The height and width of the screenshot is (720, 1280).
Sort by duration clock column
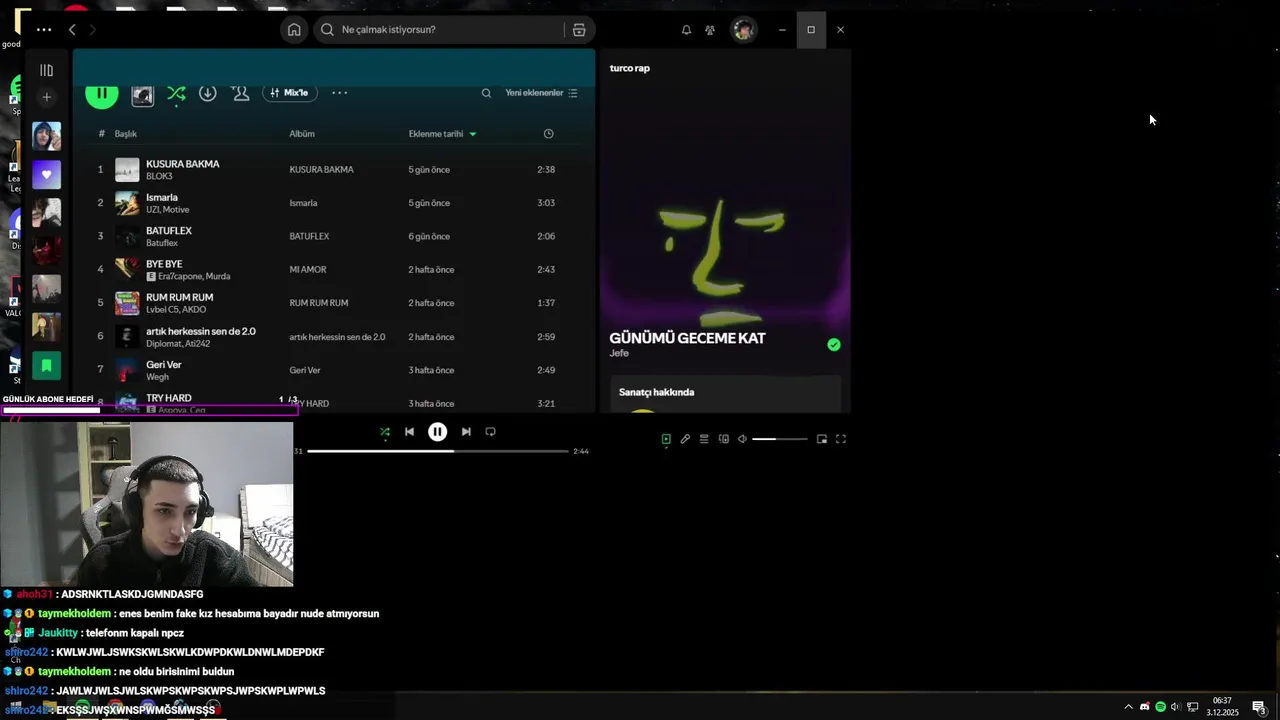pos(548,134)
